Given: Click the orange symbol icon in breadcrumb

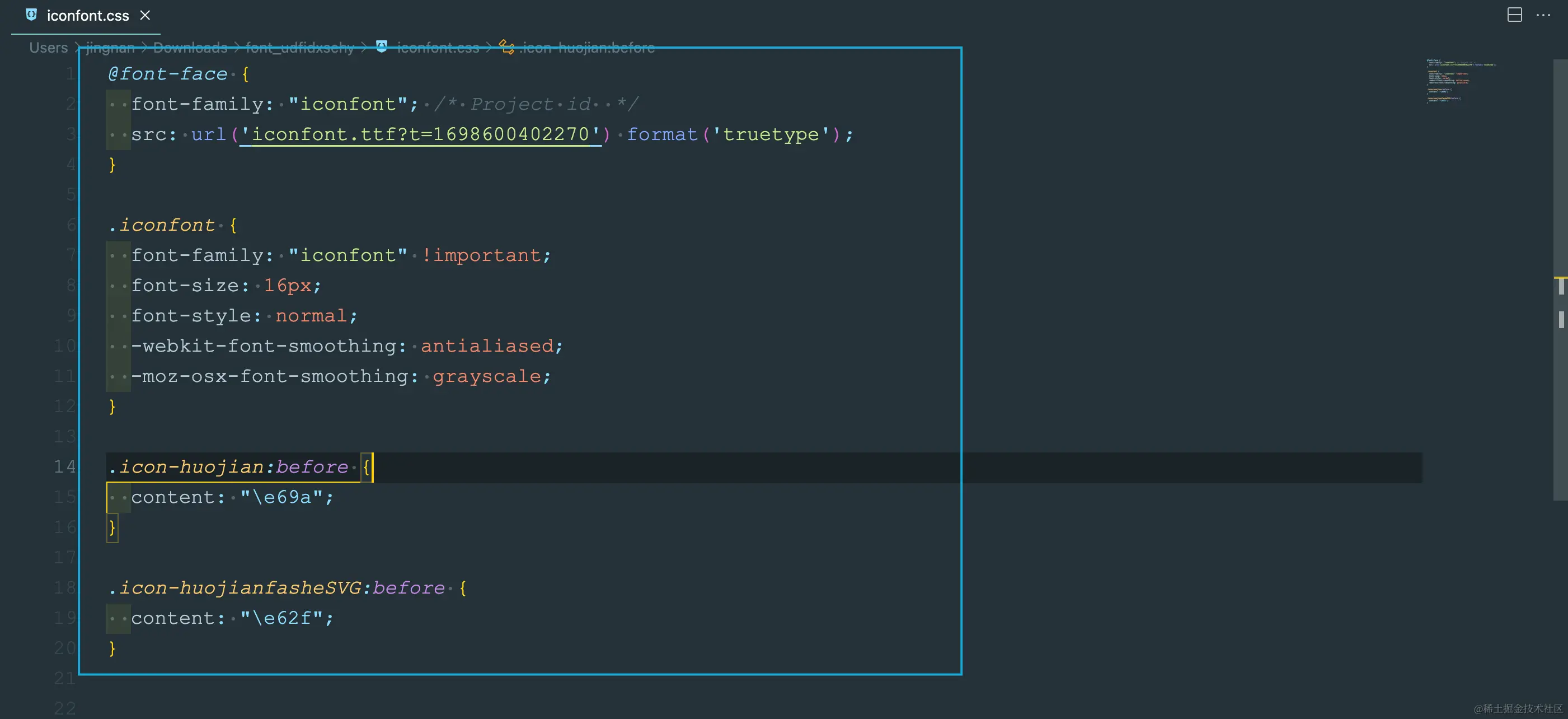Looking at the screenshot, I should point(506,46).
